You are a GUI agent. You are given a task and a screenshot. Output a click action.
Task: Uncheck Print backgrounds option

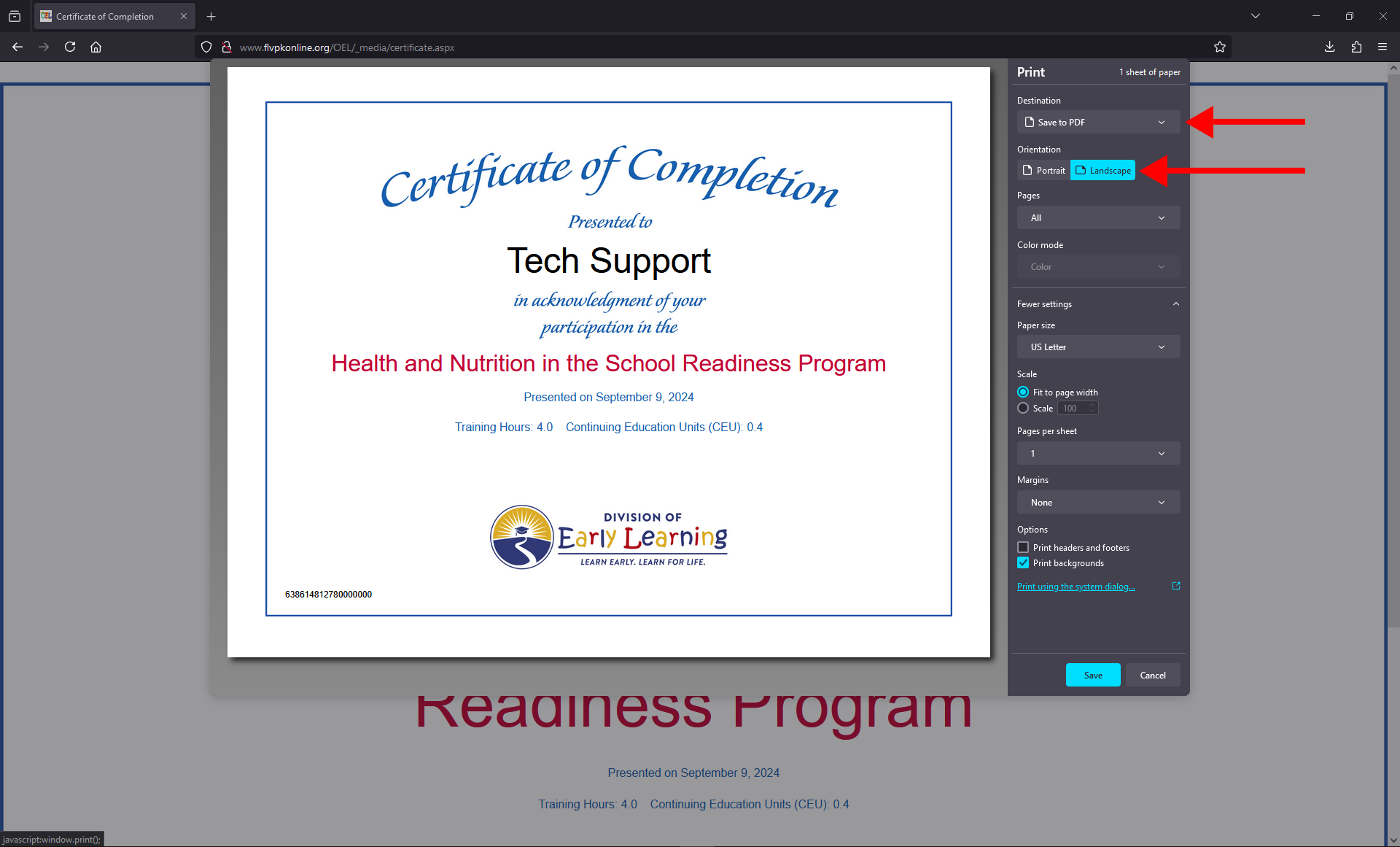click(1023, 562)
